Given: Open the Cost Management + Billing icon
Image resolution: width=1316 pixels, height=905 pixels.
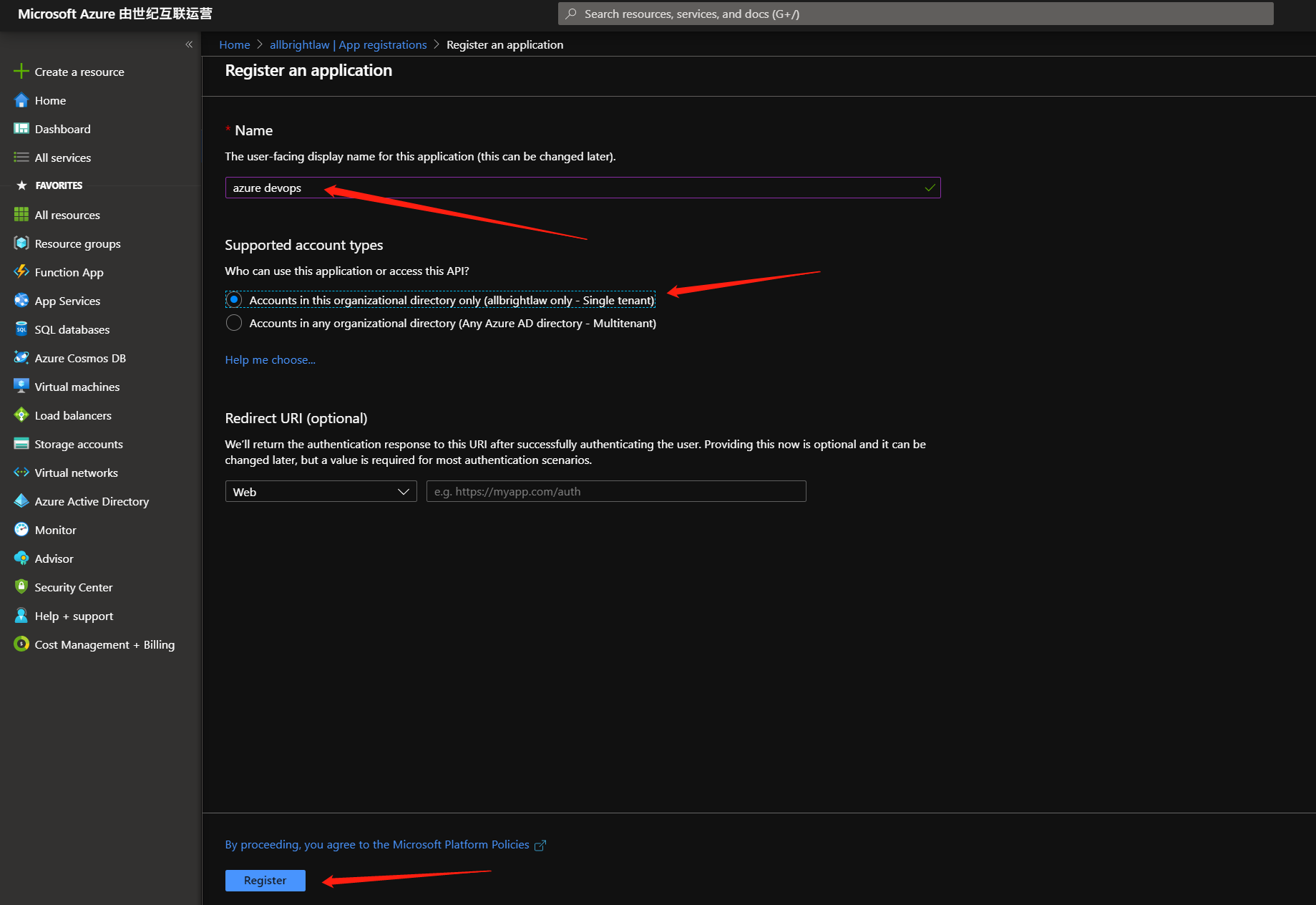Looking at the screenshot, I should click(21, 644).
